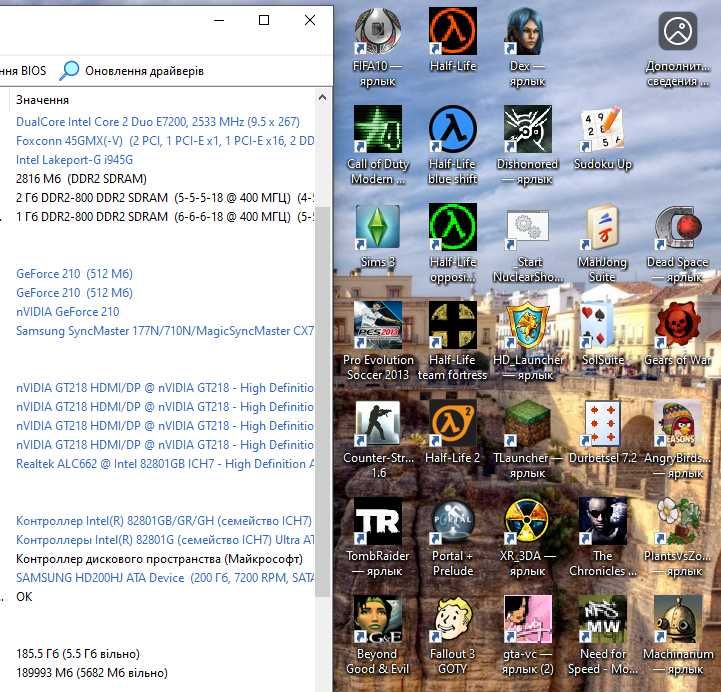Image resolution: width=721 pixels, height=692 pixels.
Task: Select the OK status value
Action: point(24,597)
